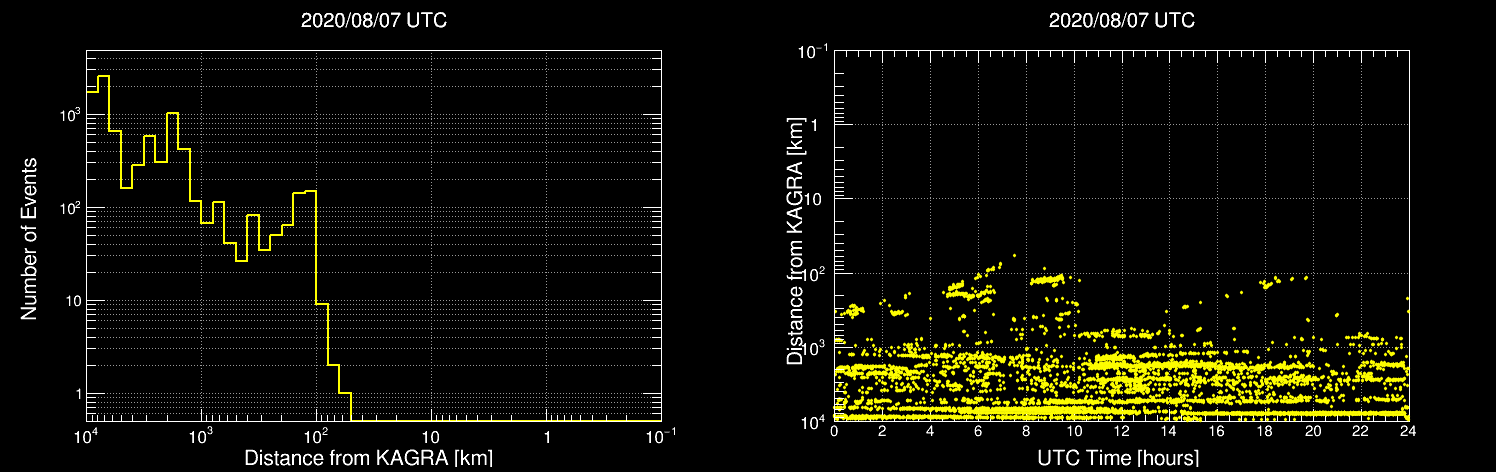Click the "Number of Events" axis label
This screenshot has width=1496, height=472.
(29, 238)
